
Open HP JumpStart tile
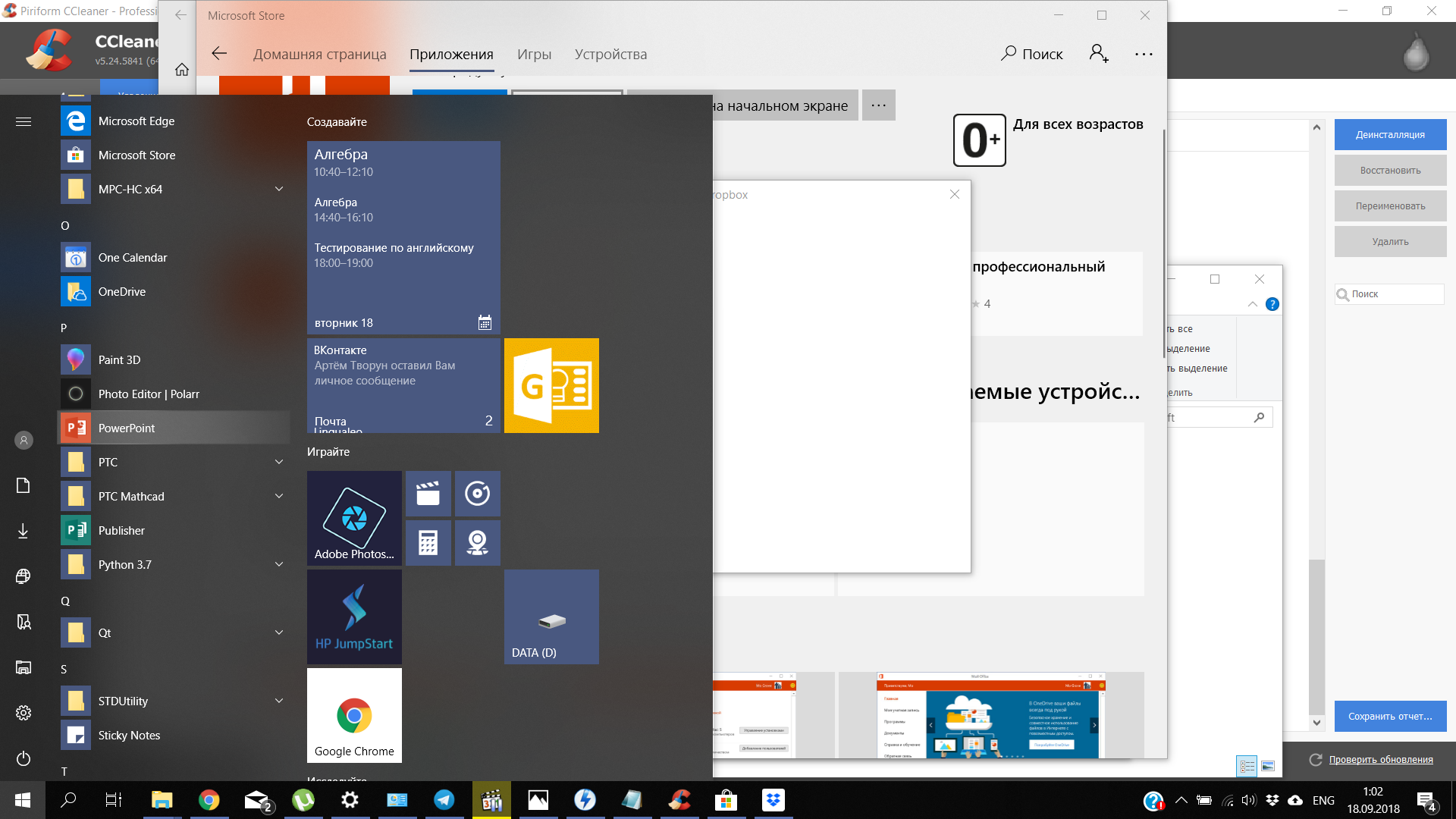tap(353, 616)
